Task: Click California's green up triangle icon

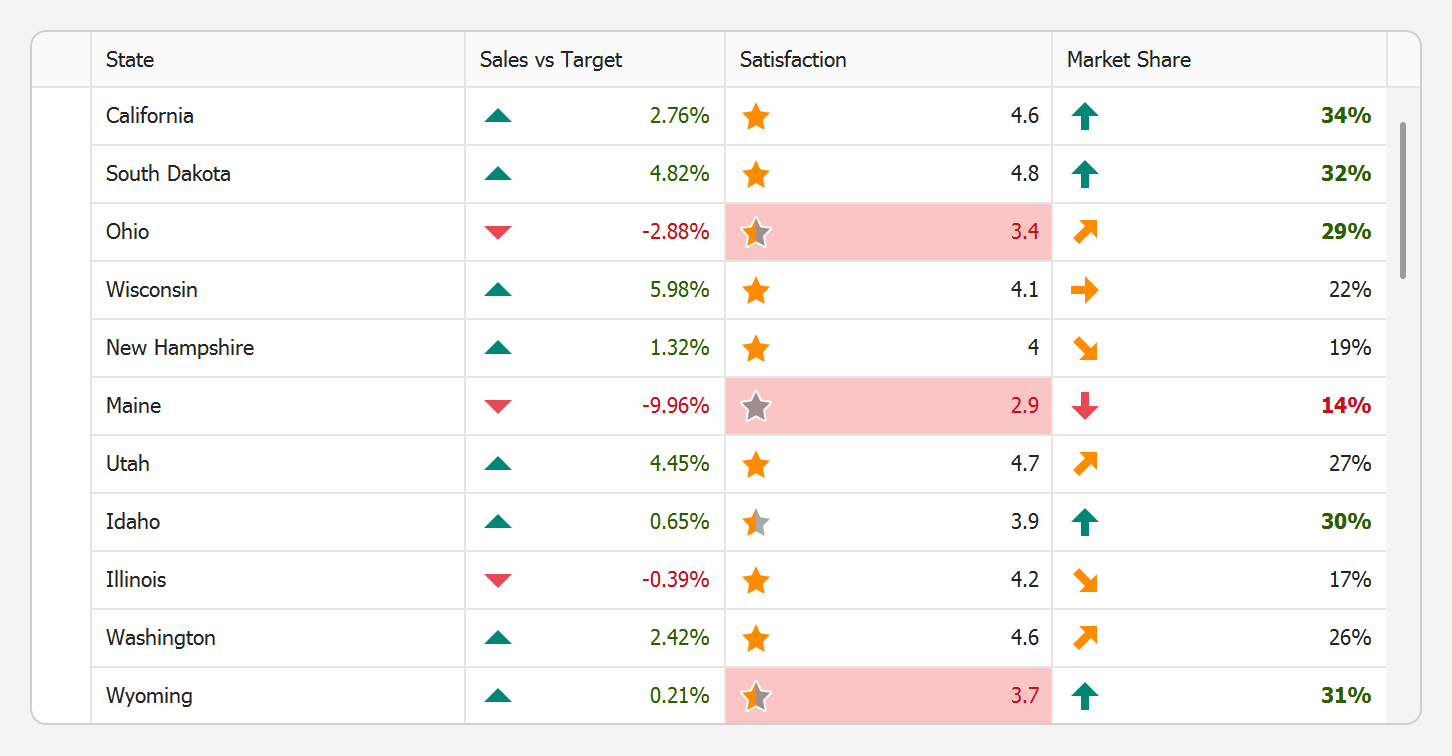Action: pyautogui.click(x=497, y=116)
